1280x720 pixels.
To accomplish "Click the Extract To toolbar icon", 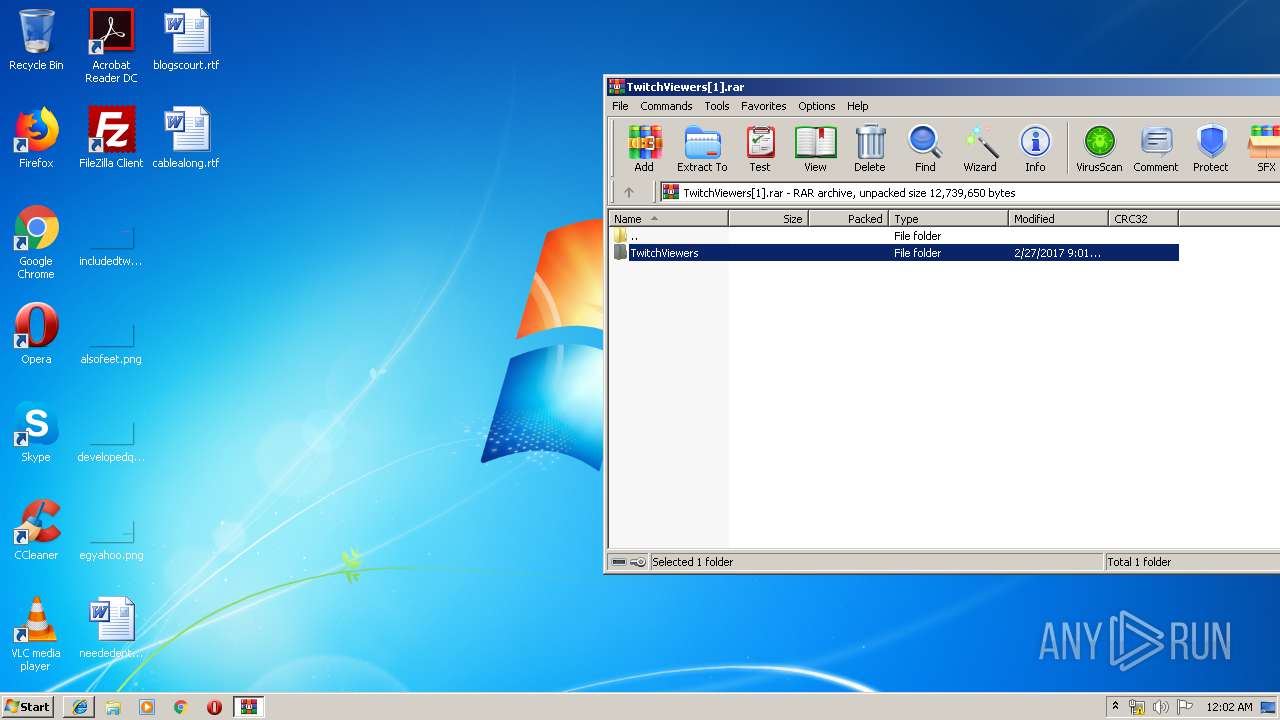I will [702, 148].
